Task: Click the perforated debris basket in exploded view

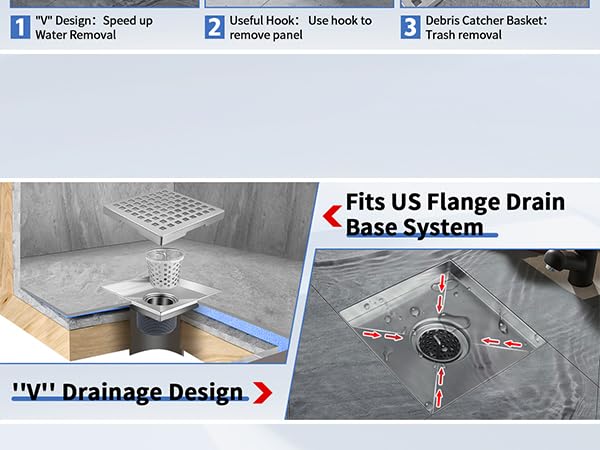Action: pyautogui.click(x=165, y=268)
